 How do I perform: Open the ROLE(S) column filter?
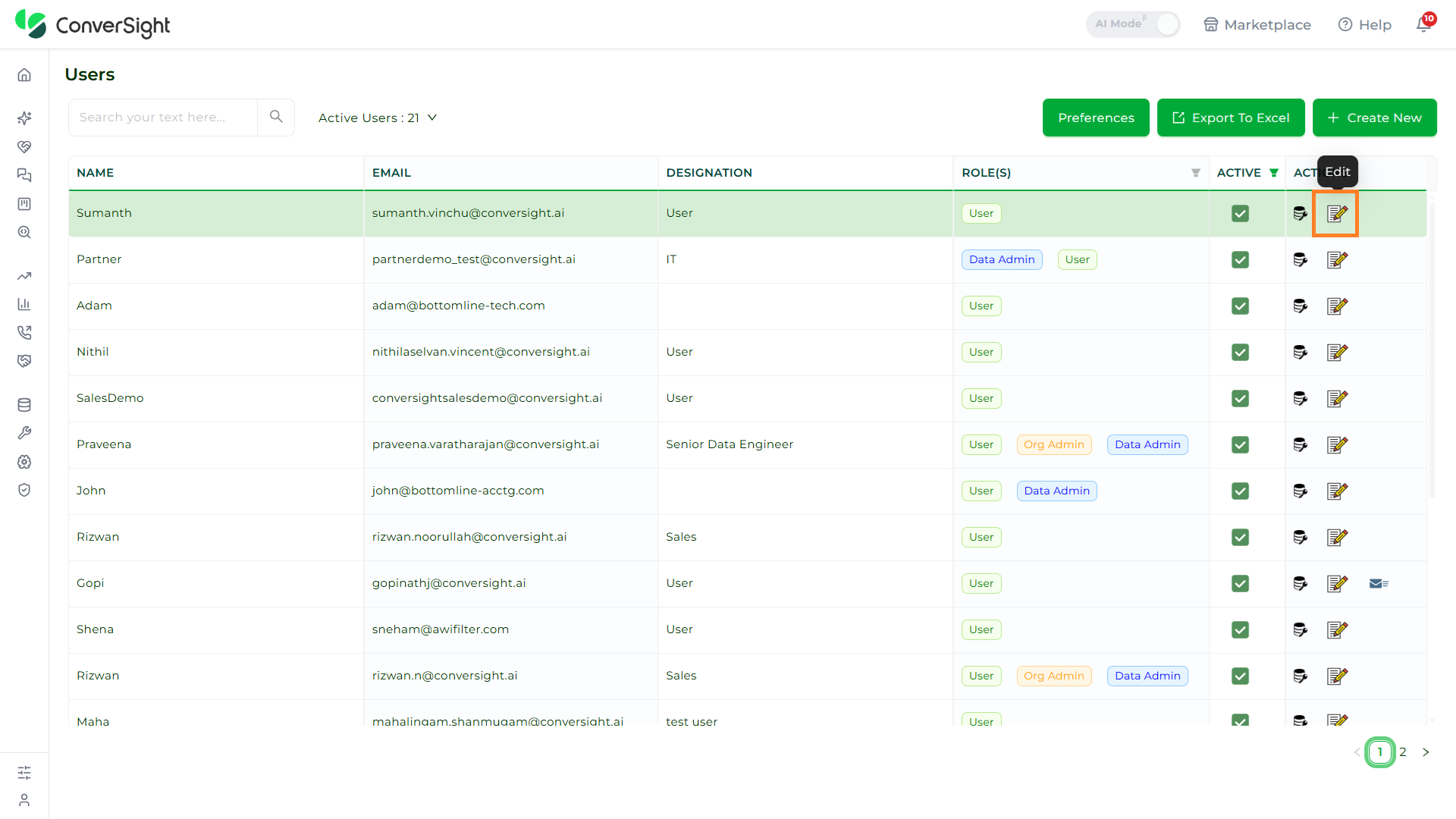coord(1196,173)
